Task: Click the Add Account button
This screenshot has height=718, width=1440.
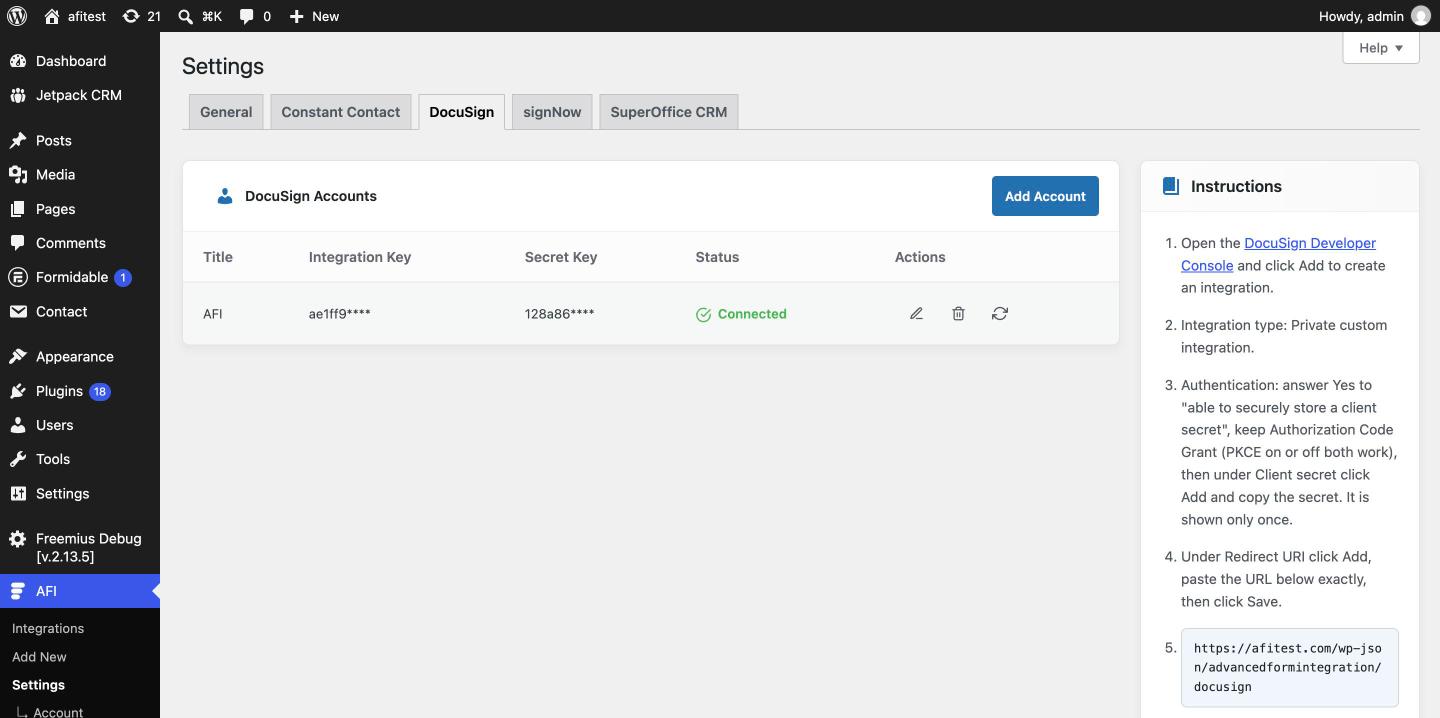Action: click(1045, 196)
